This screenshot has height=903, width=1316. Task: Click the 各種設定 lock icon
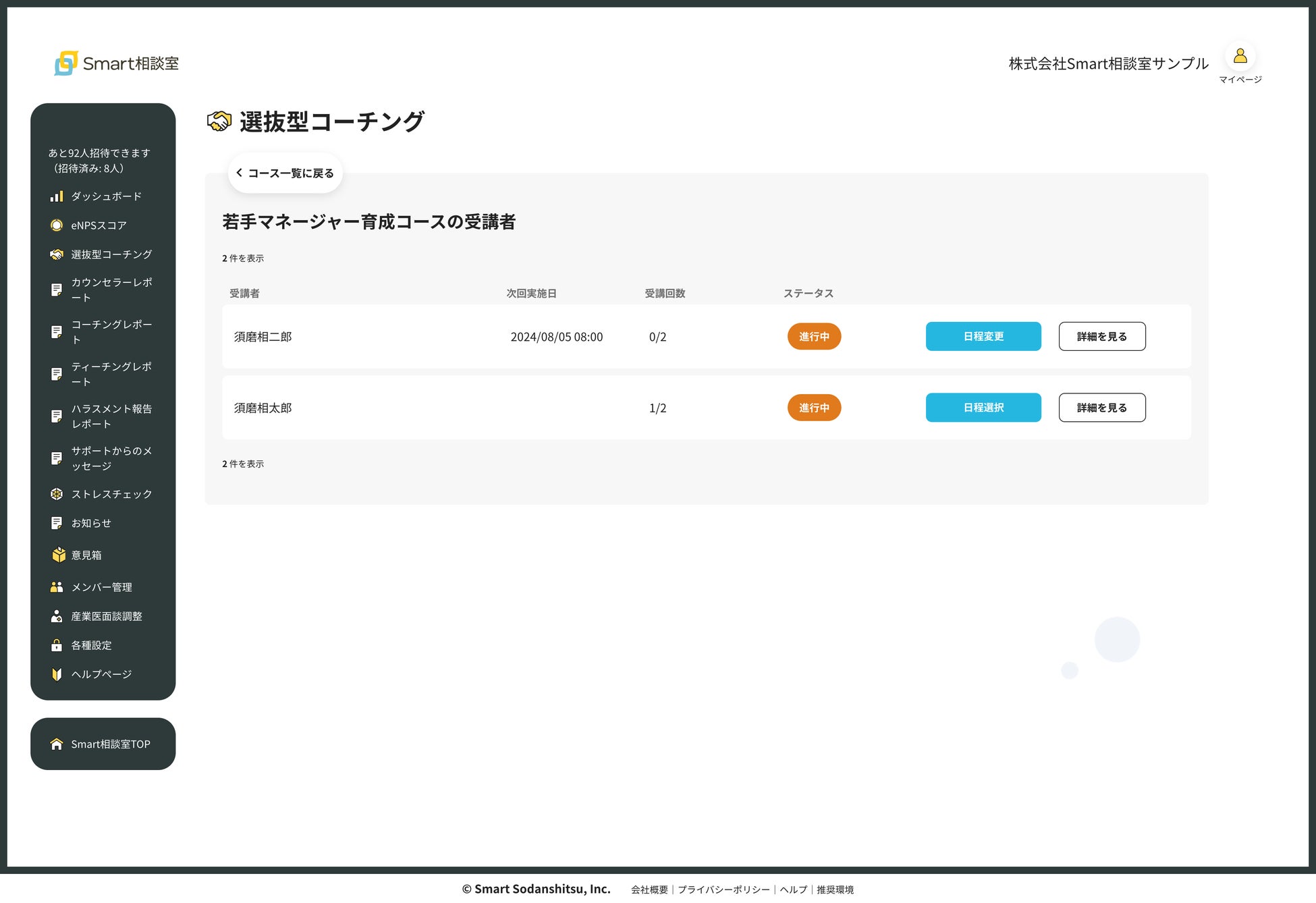pos(57,645)
